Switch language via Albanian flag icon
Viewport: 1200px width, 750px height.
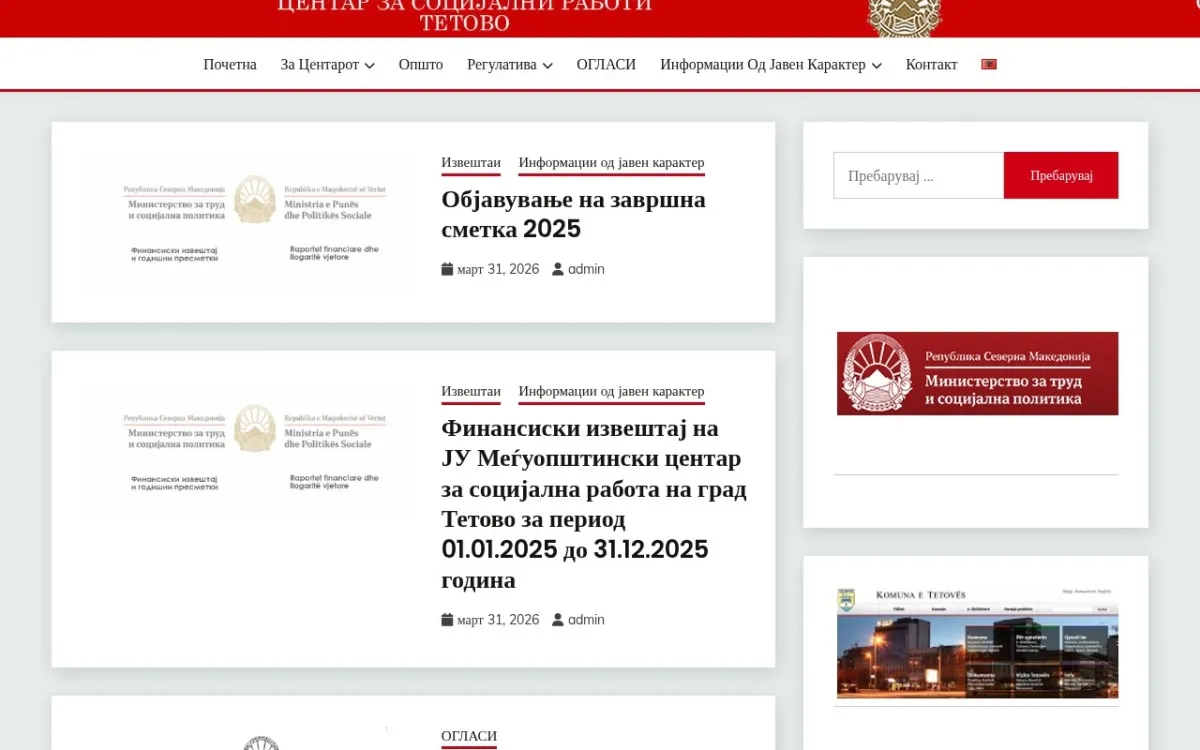(989, 64)
